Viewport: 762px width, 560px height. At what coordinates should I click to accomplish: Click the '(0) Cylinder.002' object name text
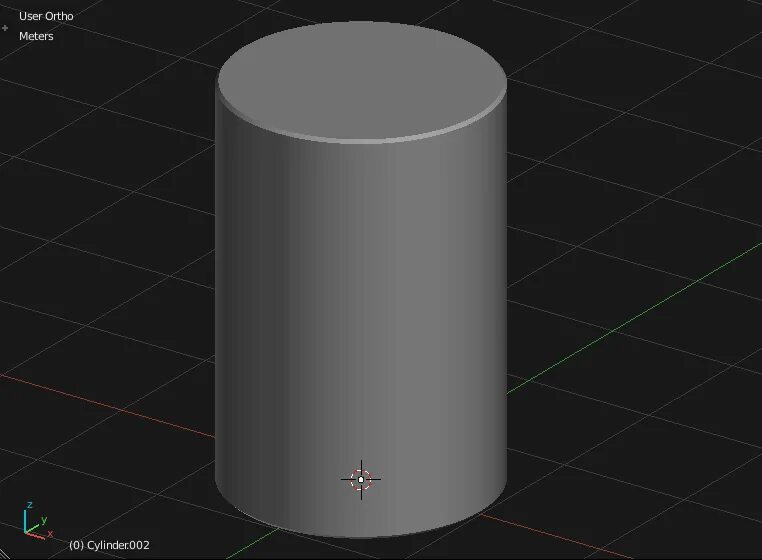pos(109,545)
